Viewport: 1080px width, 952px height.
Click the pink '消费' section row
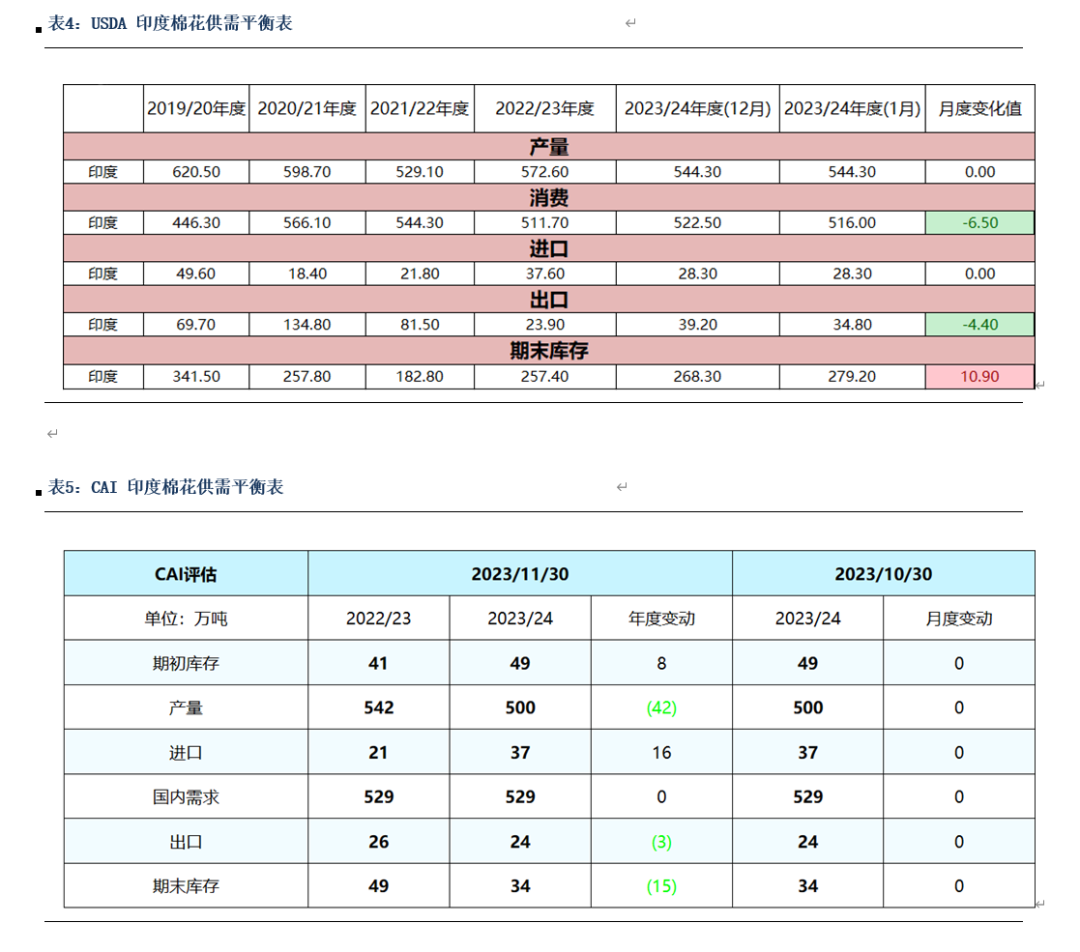point(549,198)
